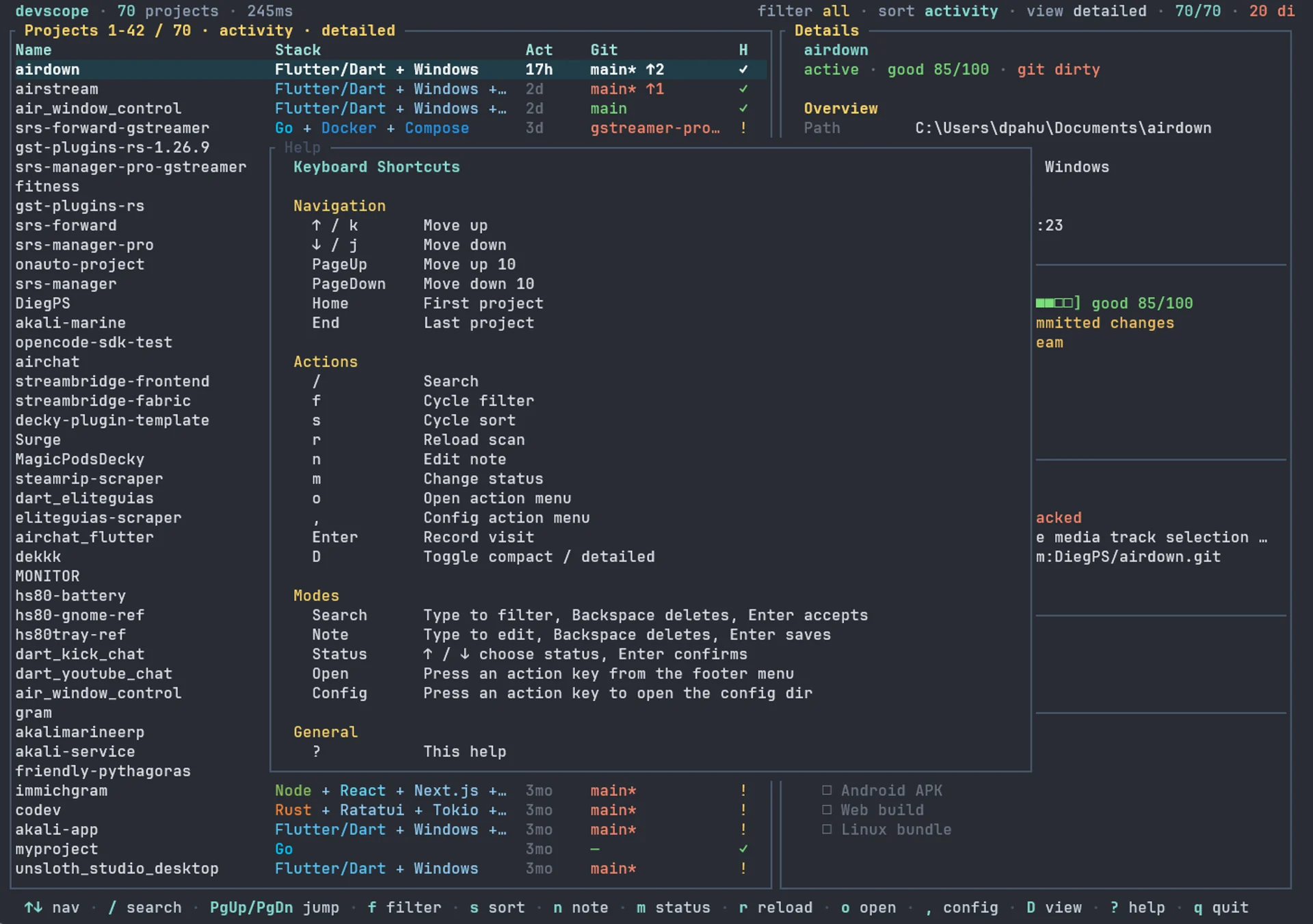1313x924 pixels.
Task: Click the sort shortcut in footer
Action: click(497, 908)
